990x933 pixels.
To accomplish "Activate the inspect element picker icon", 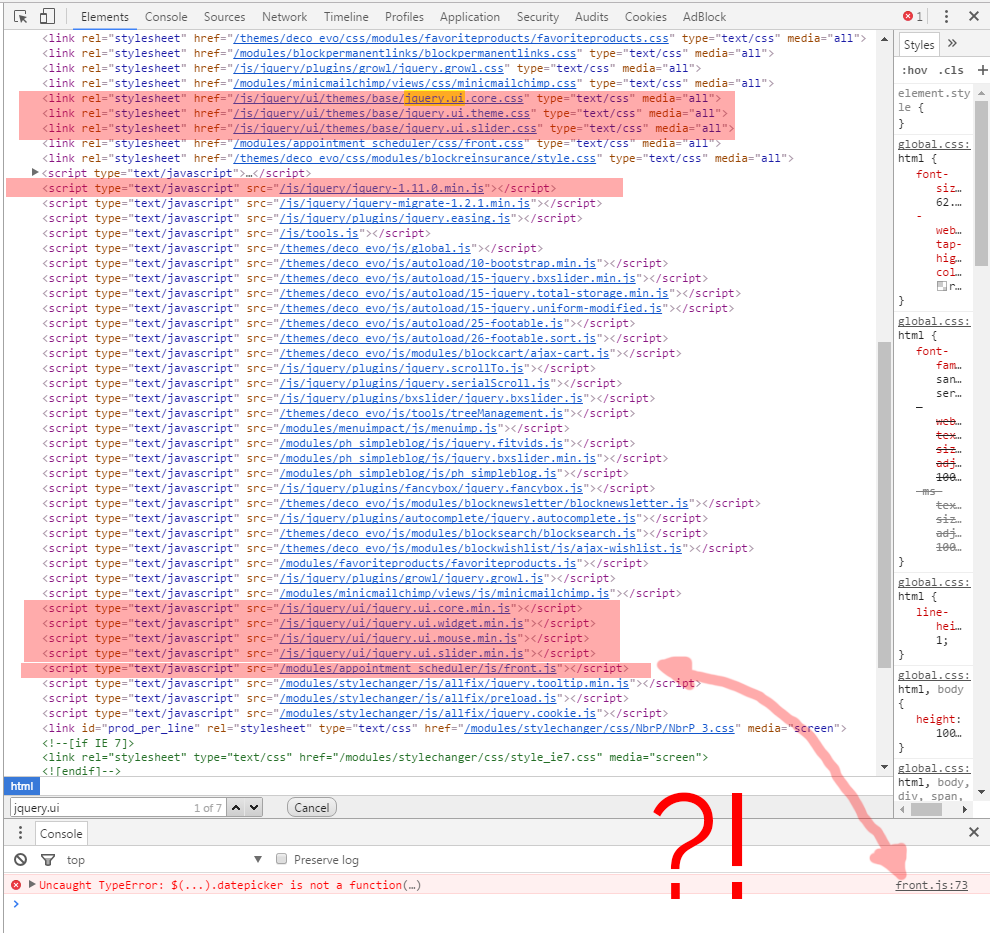I will click(20, 16).
